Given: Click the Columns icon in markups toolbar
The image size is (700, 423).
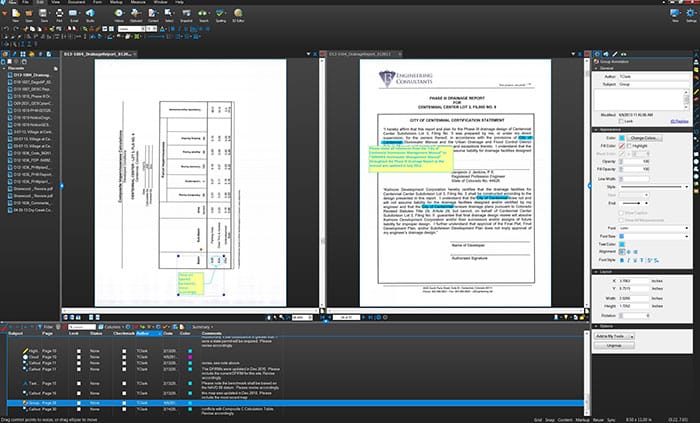Looking at the screenshot, I should (x=101, y=327).
